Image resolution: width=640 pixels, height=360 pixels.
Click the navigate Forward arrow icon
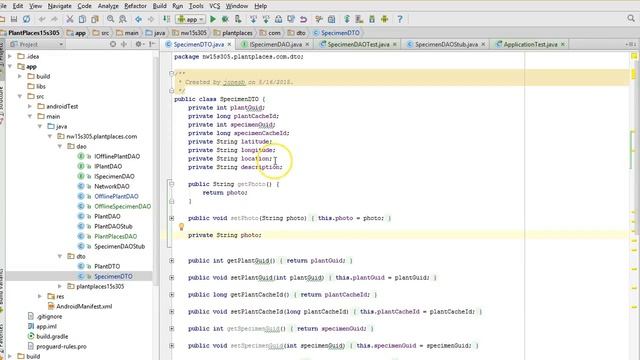pos(151,19)
